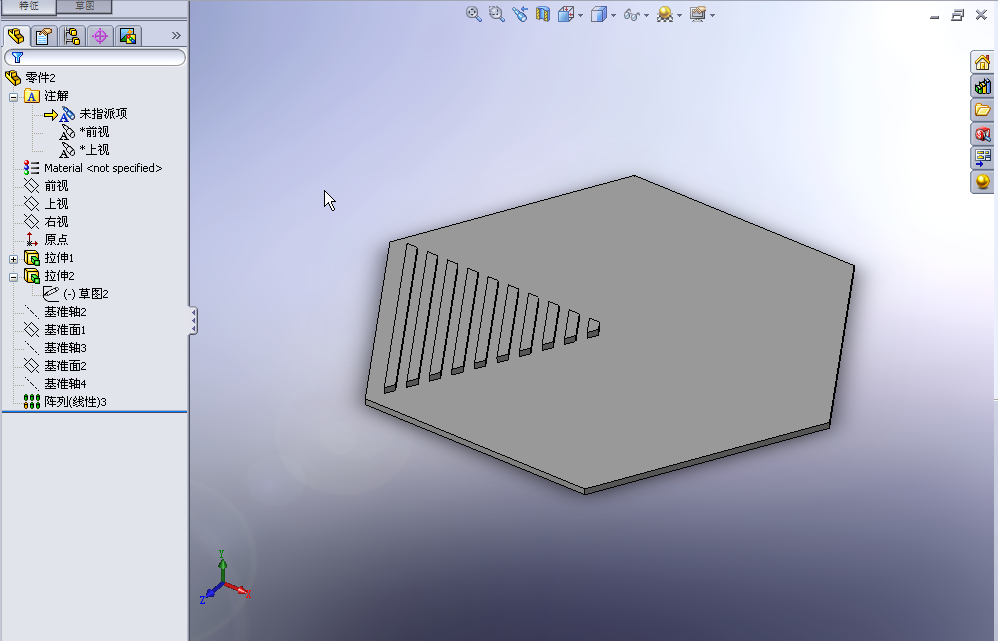Viewport: 998px width, 641px height.
Task: Select the 拉伸2 feature
Action: 49,276
